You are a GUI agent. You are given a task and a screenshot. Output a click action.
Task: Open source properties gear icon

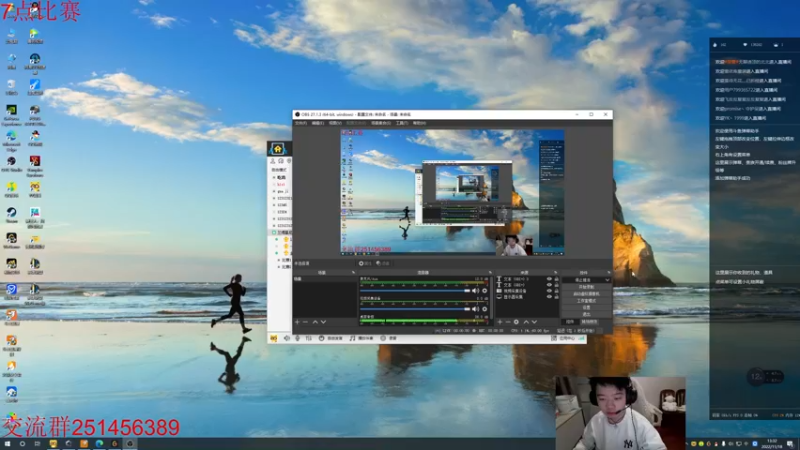point(516,322)
